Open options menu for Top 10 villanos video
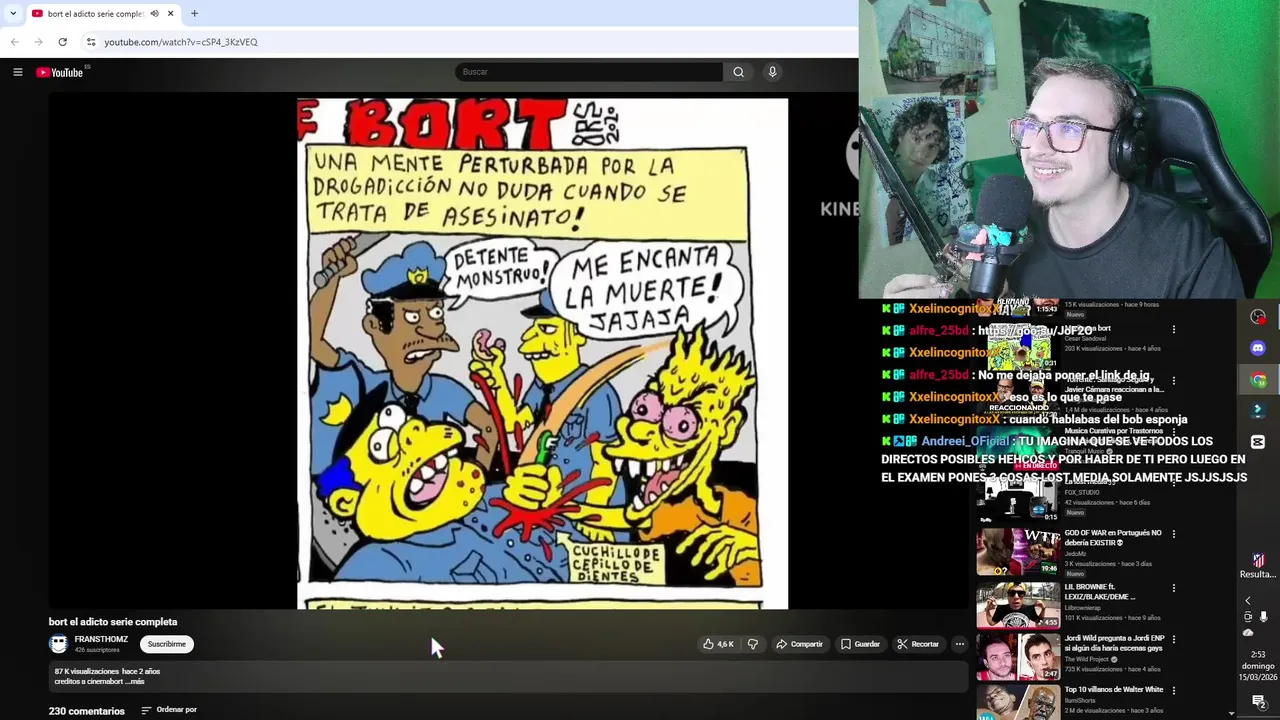This screenshot has width=1280, height=720. [1174, 691]
